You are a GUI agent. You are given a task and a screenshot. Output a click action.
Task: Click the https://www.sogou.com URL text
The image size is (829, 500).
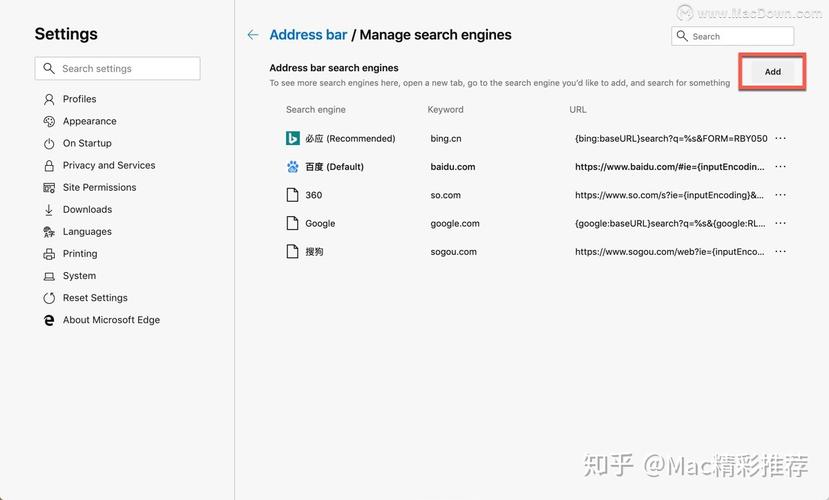669,252
